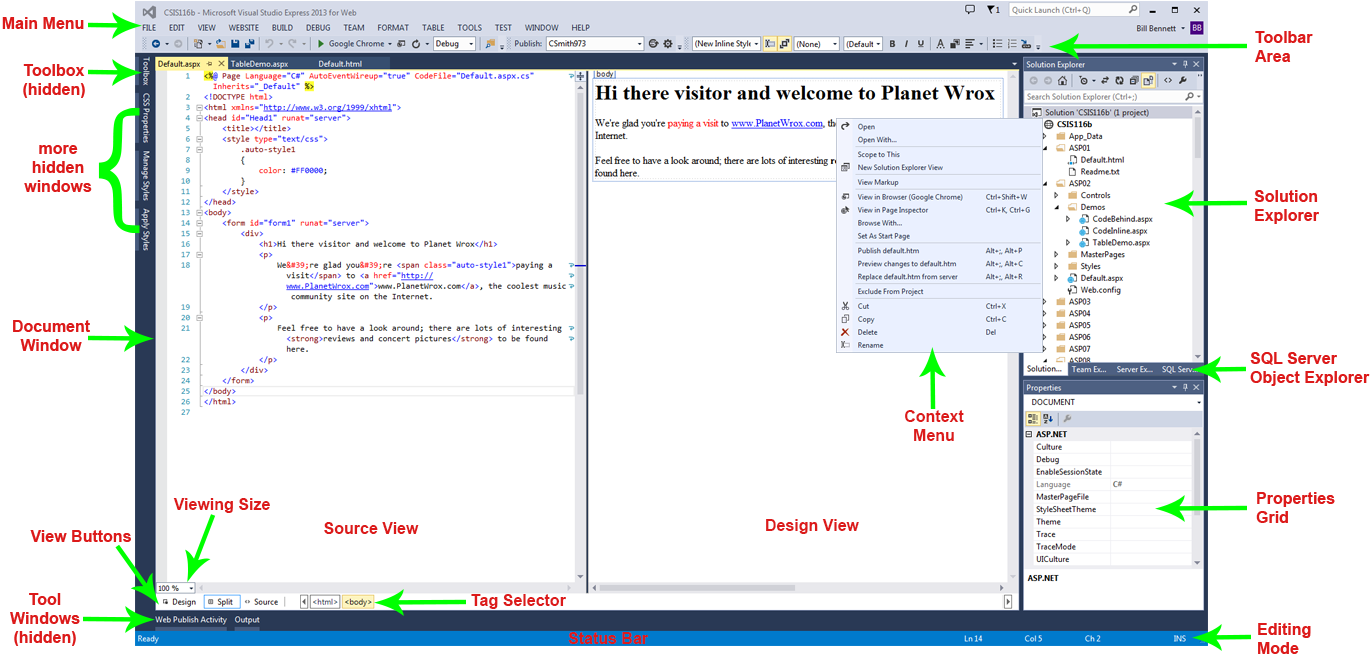1370x671 pixels.
Task: Select the <html> tag selector button
Action: click(x=324, y=602)
